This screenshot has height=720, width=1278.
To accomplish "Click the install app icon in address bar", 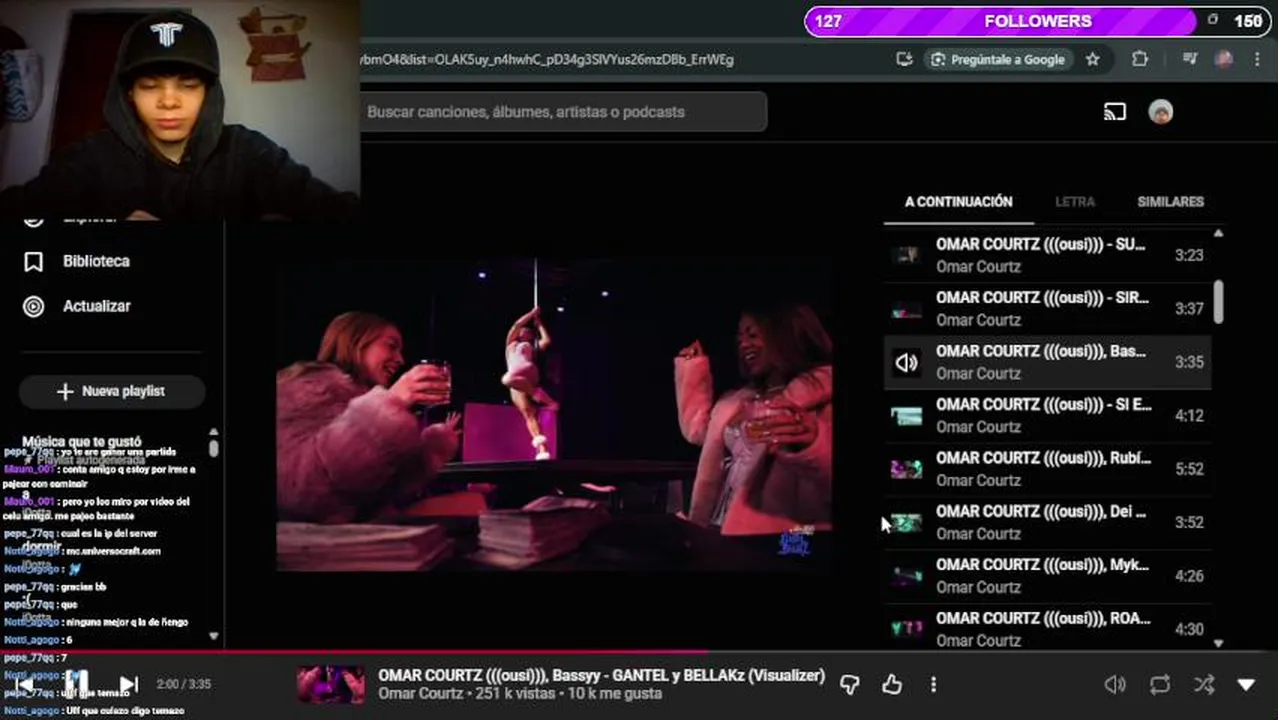I will tap(904, 60).
